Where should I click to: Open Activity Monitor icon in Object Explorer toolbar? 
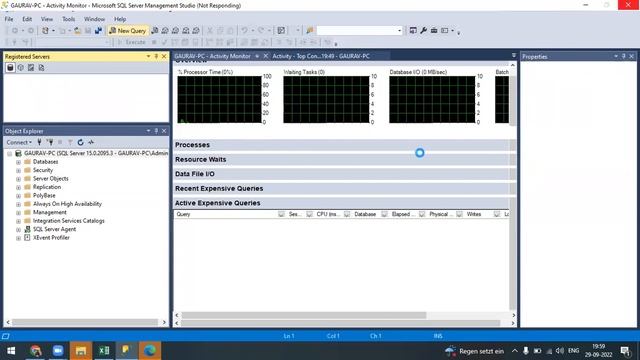pyautogui.click(x=91, y=142)
